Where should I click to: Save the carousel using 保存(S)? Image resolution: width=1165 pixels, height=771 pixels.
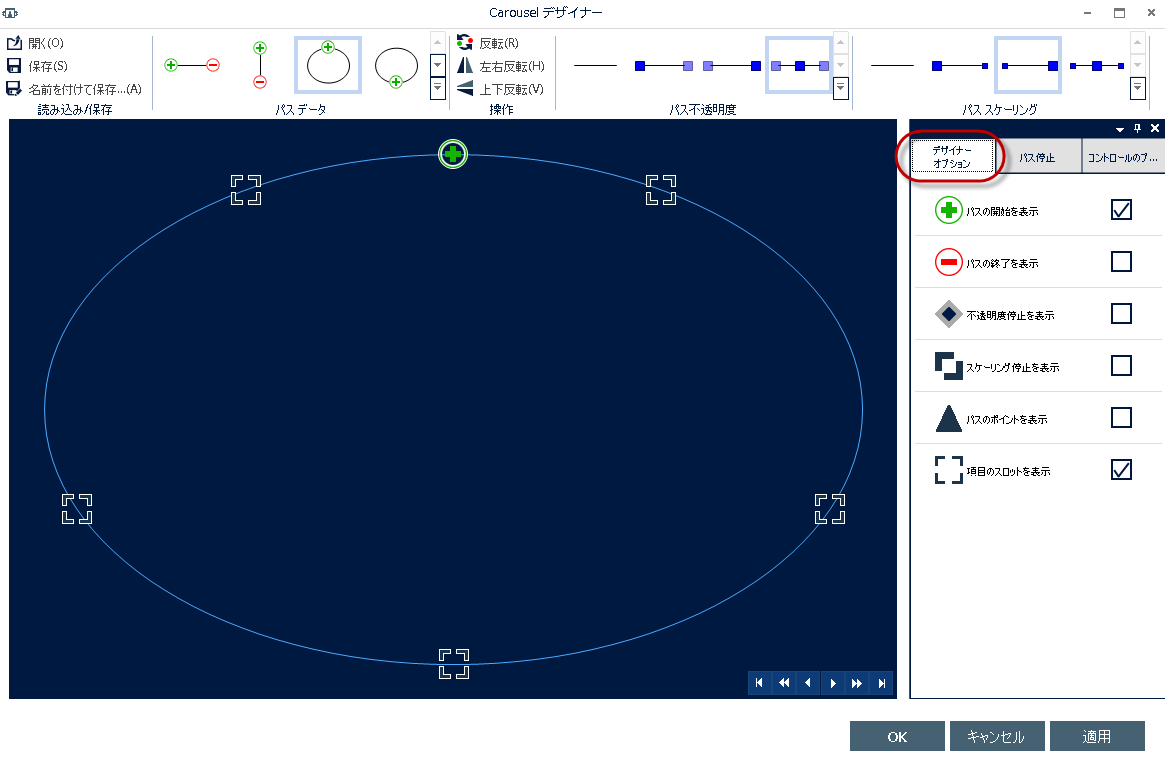[40, 64]
